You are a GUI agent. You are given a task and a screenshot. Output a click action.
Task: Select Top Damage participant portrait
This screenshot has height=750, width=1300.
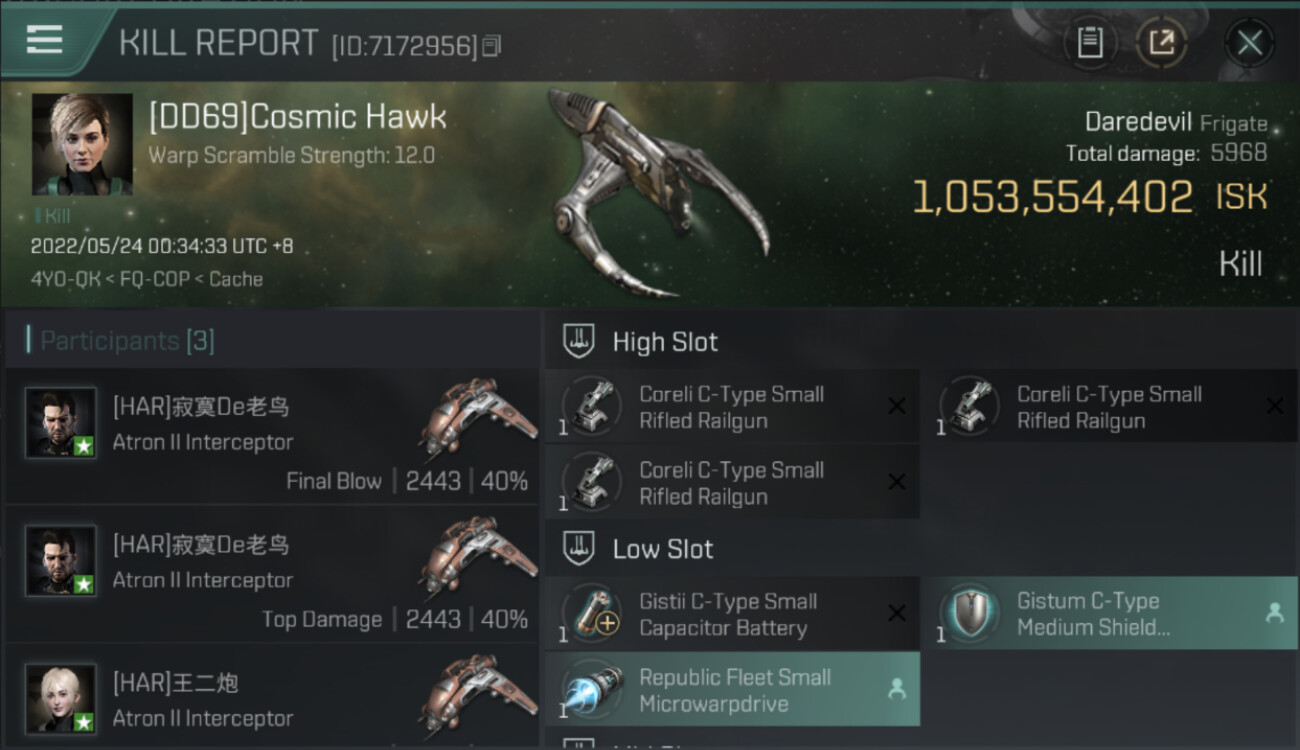(61, 561)
